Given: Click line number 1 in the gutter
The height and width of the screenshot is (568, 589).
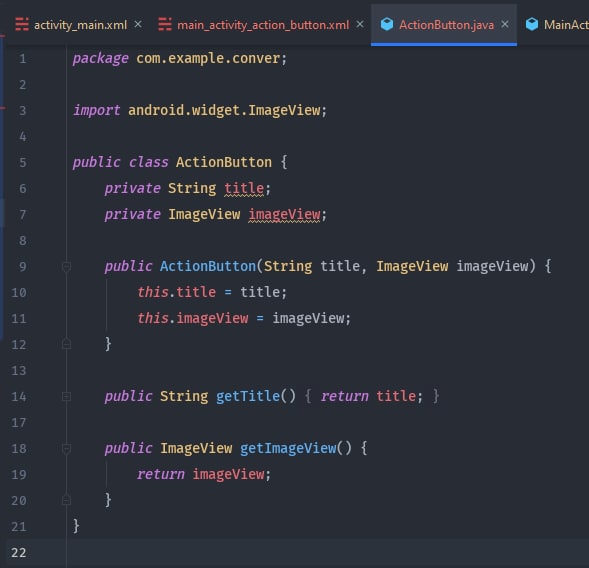Looking at the screenshot, I should pos(23,59).
